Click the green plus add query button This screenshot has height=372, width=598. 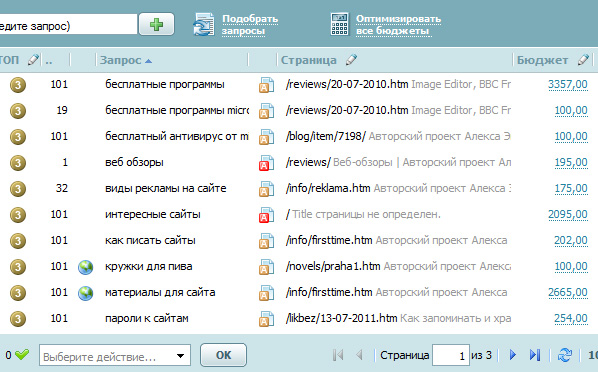[x=156, y=24]
